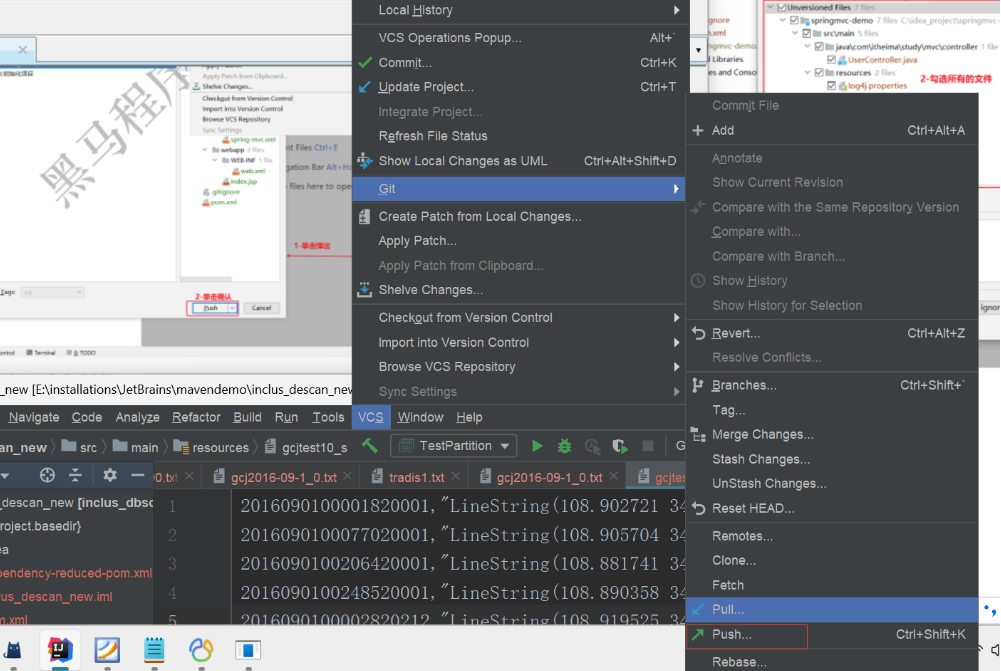Click the main breadcrumb folder
The image size is (1001, 671).
tap(136, 448)
